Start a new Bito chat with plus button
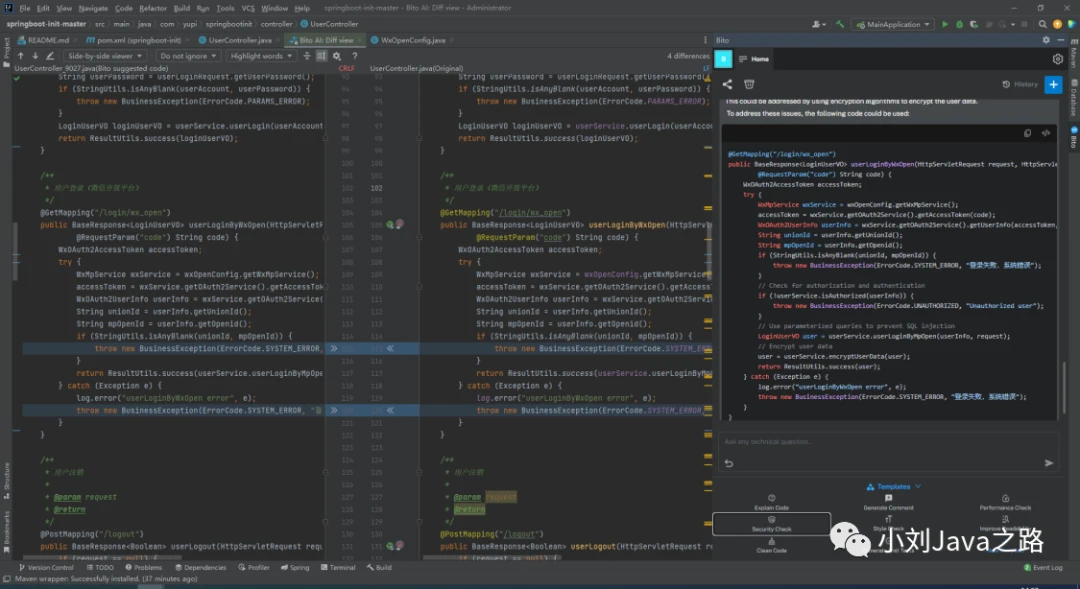Image resolution: width=1080 pixels, height=589 pixels. tap(1052, 85)
